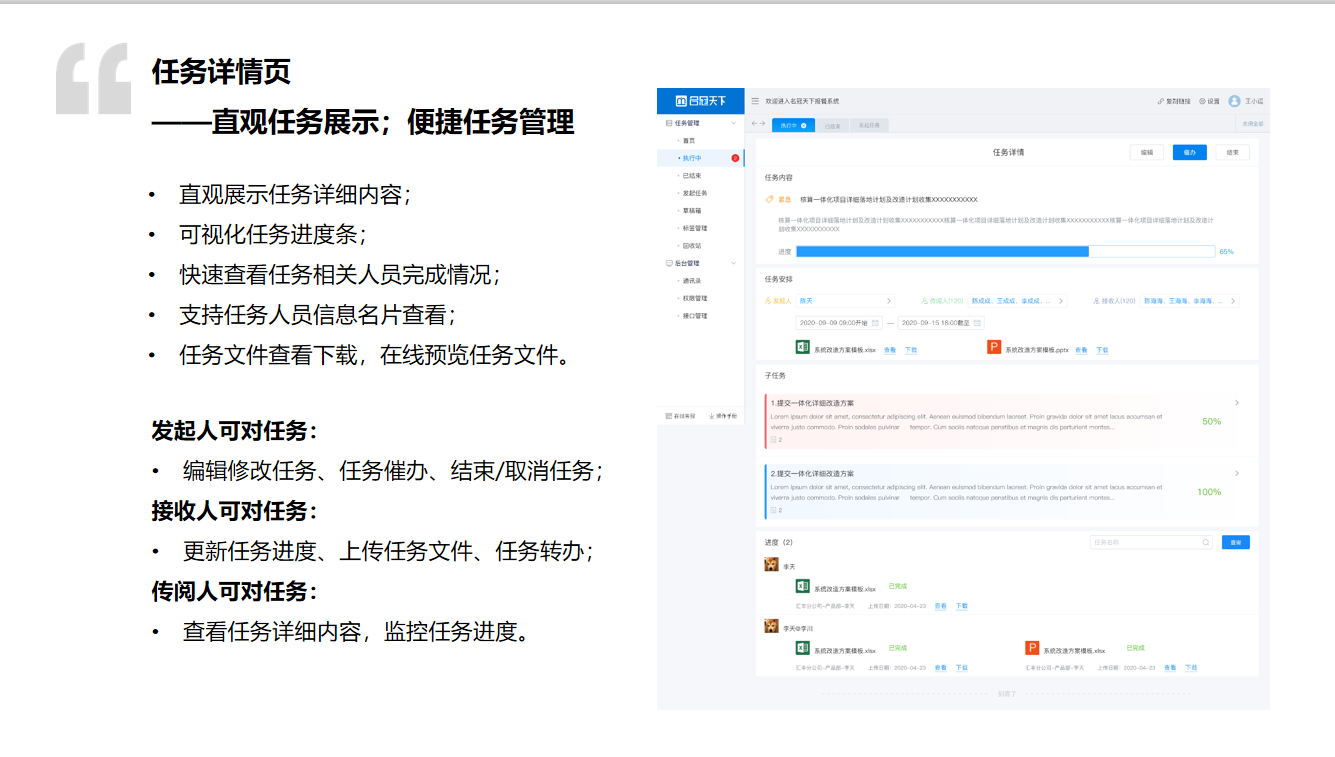Click the PowerPoint icon under 李天@李川
Screen dimensions: 1335x757
[1032, 648]
